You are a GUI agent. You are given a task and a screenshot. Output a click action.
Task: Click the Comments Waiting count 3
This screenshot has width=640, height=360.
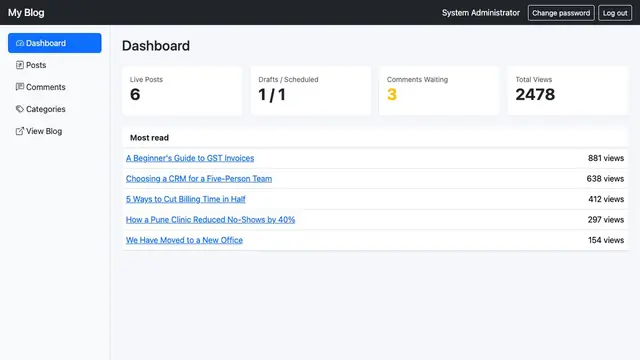[392, 95]
